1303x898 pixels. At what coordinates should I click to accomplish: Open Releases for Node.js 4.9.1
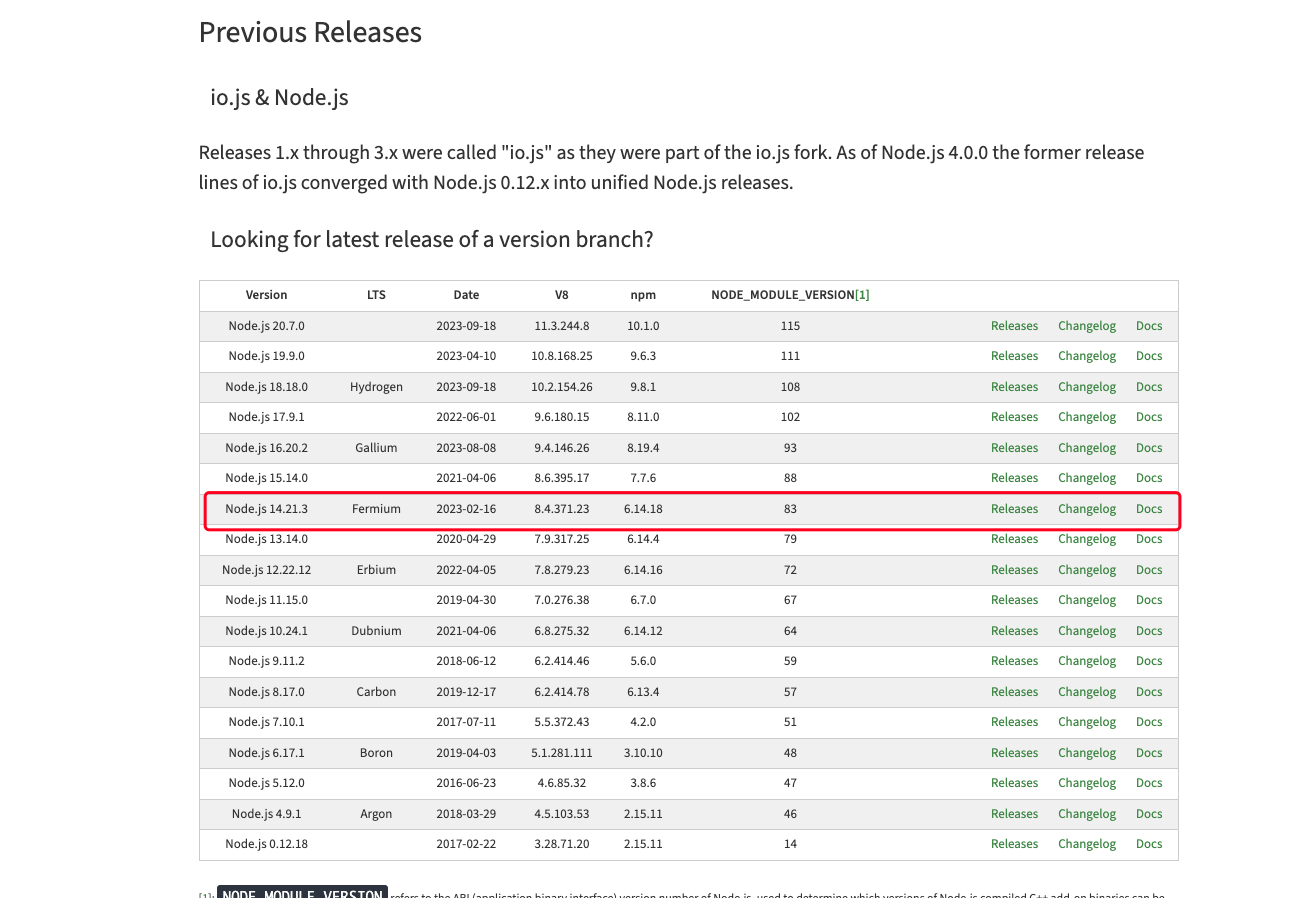[1014, 814]
